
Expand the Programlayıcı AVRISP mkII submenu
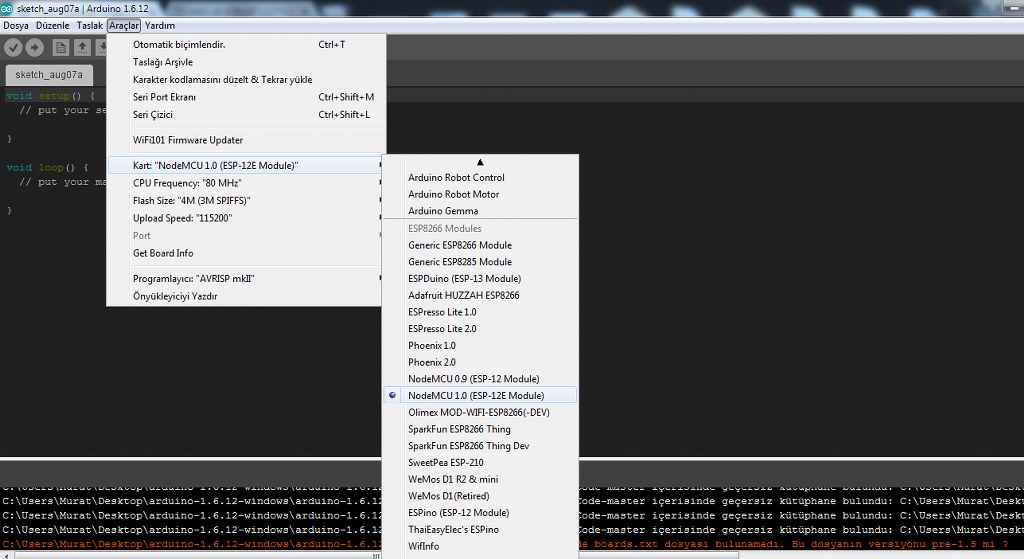tap(246, 278)
